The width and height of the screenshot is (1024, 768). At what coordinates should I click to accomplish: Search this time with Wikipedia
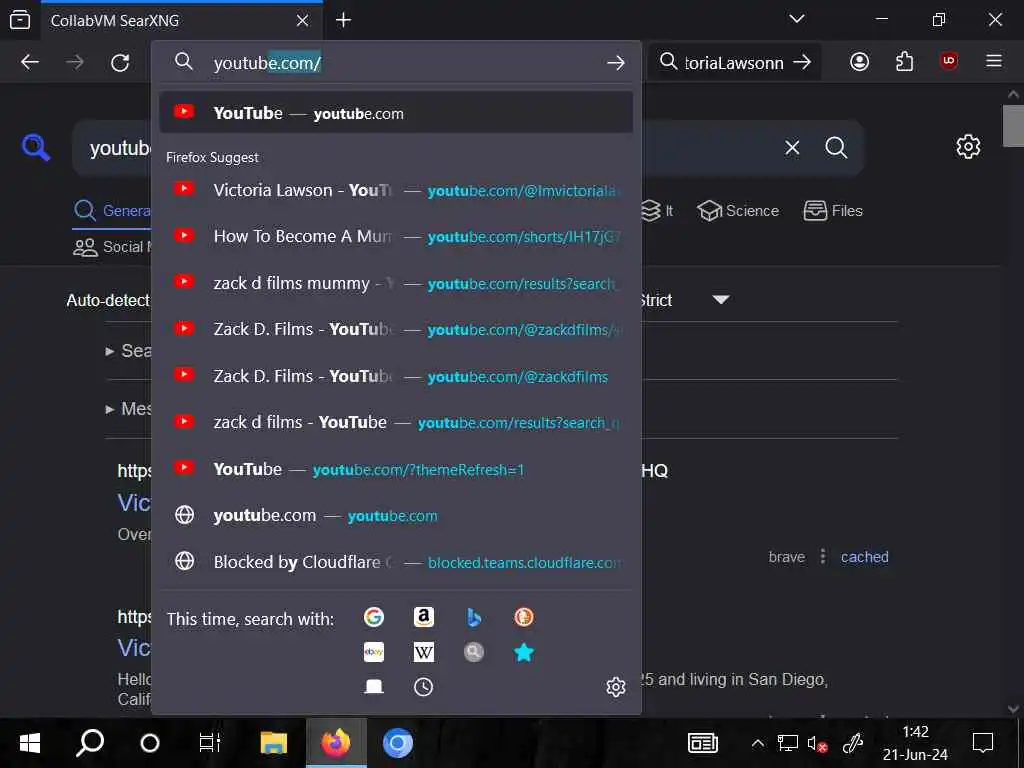[424, 652]
